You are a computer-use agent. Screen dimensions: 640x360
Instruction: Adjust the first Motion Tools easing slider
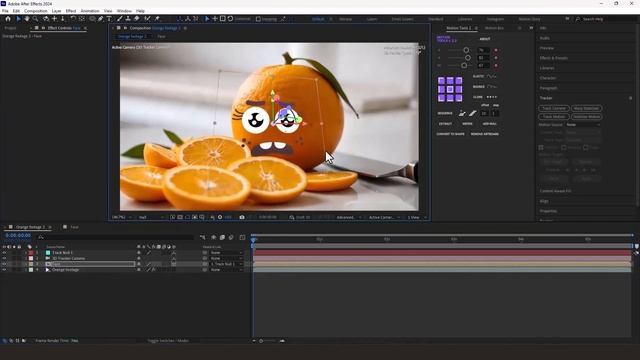[x=466, y=50]
